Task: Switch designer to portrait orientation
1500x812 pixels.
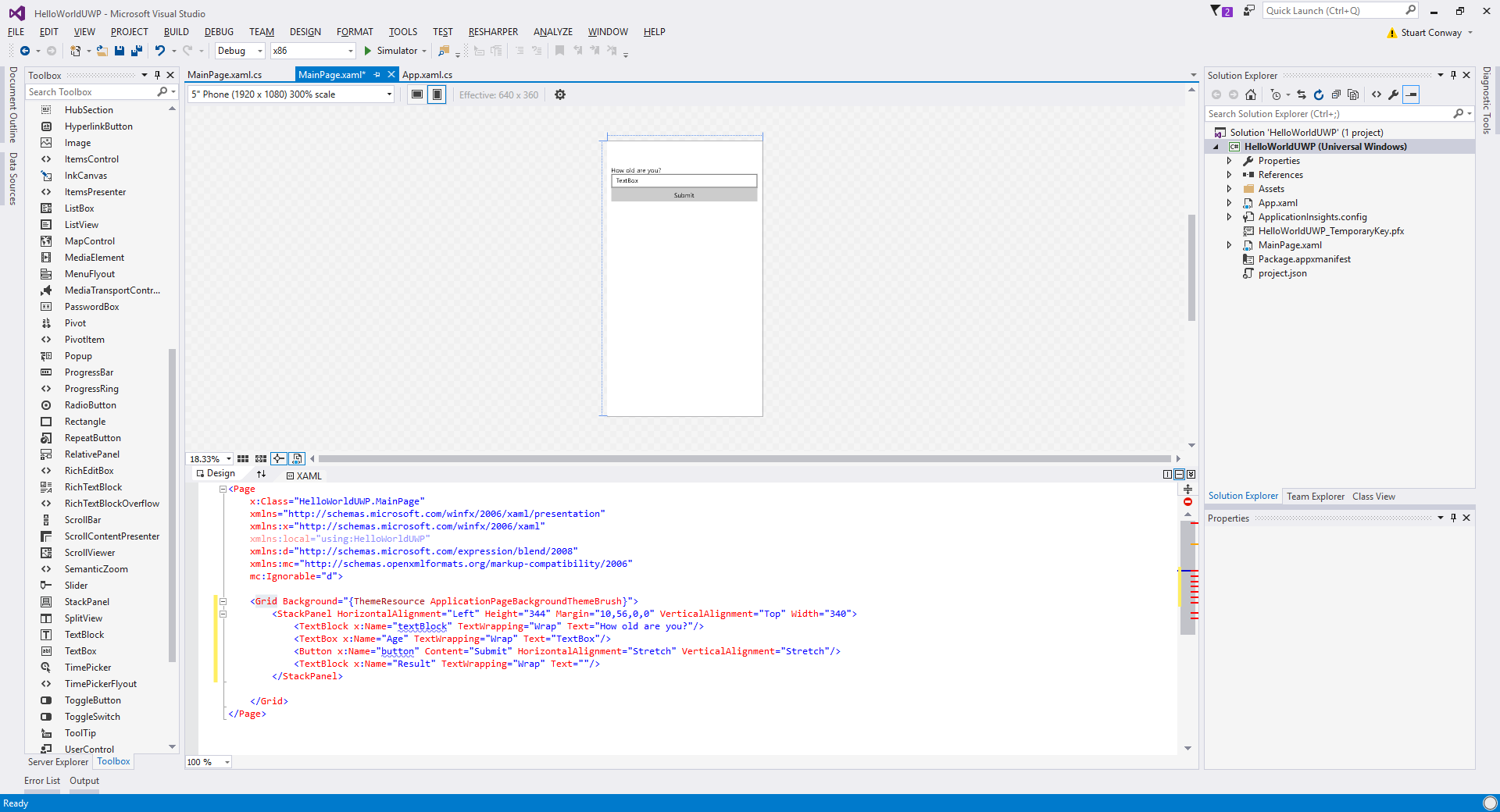Action: tap(437, 94)
